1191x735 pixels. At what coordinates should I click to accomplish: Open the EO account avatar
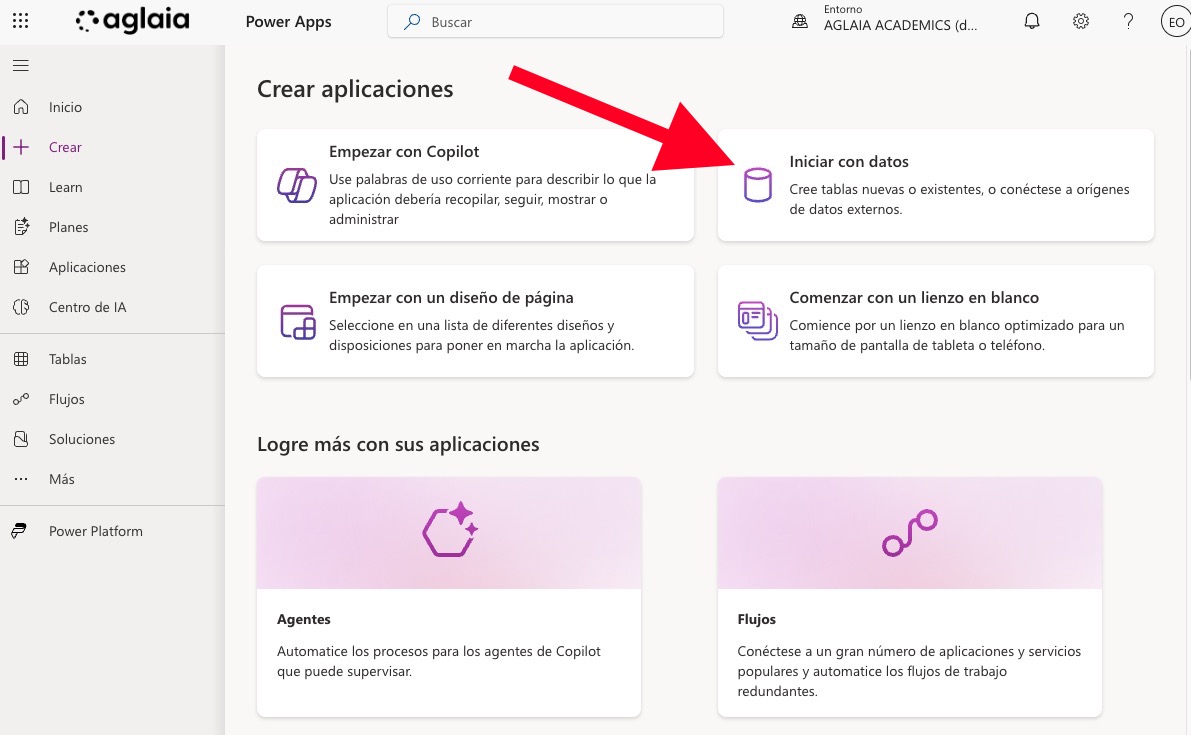coord(1175,21)
